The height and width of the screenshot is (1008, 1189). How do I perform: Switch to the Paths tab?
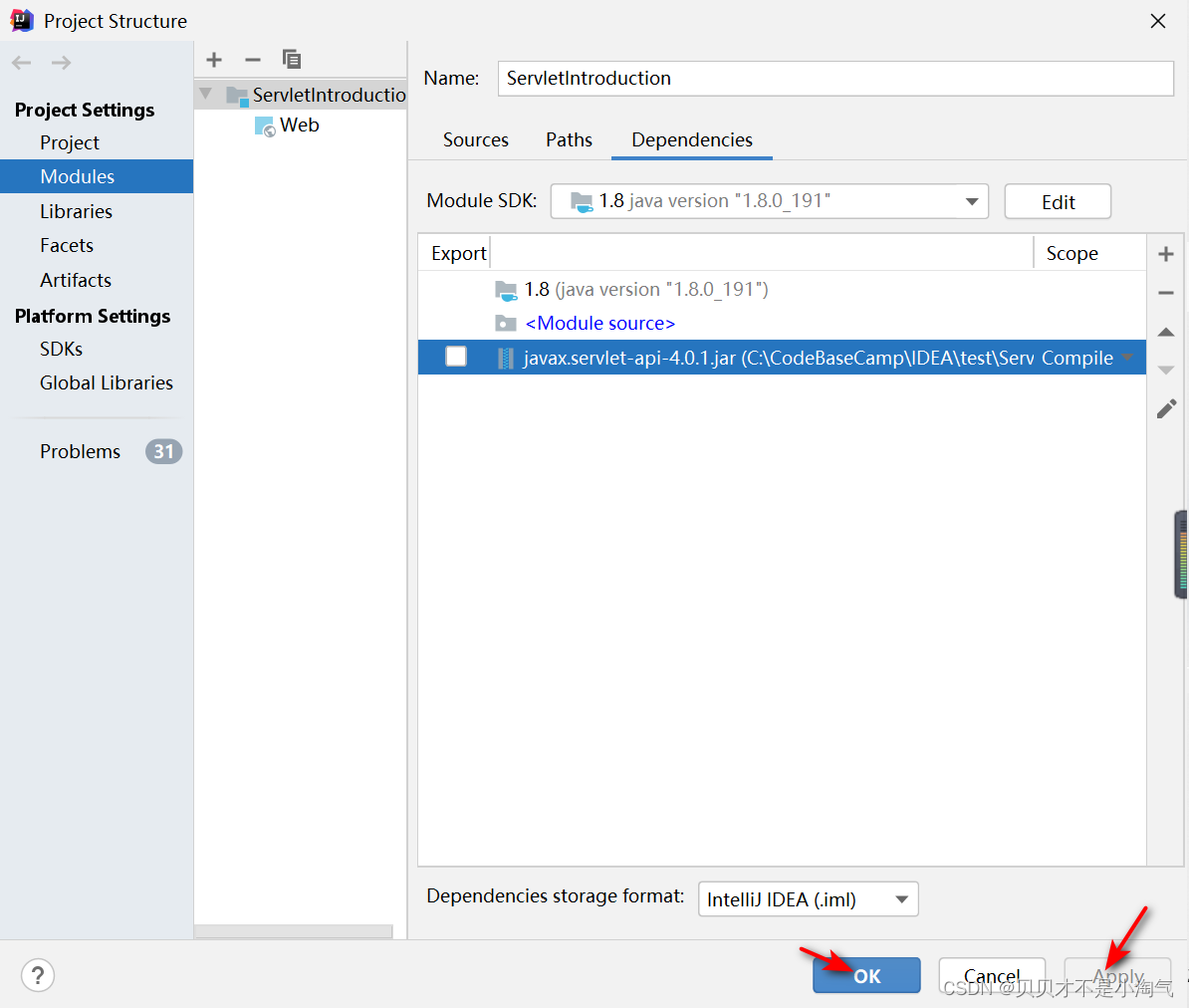[569, 140]
